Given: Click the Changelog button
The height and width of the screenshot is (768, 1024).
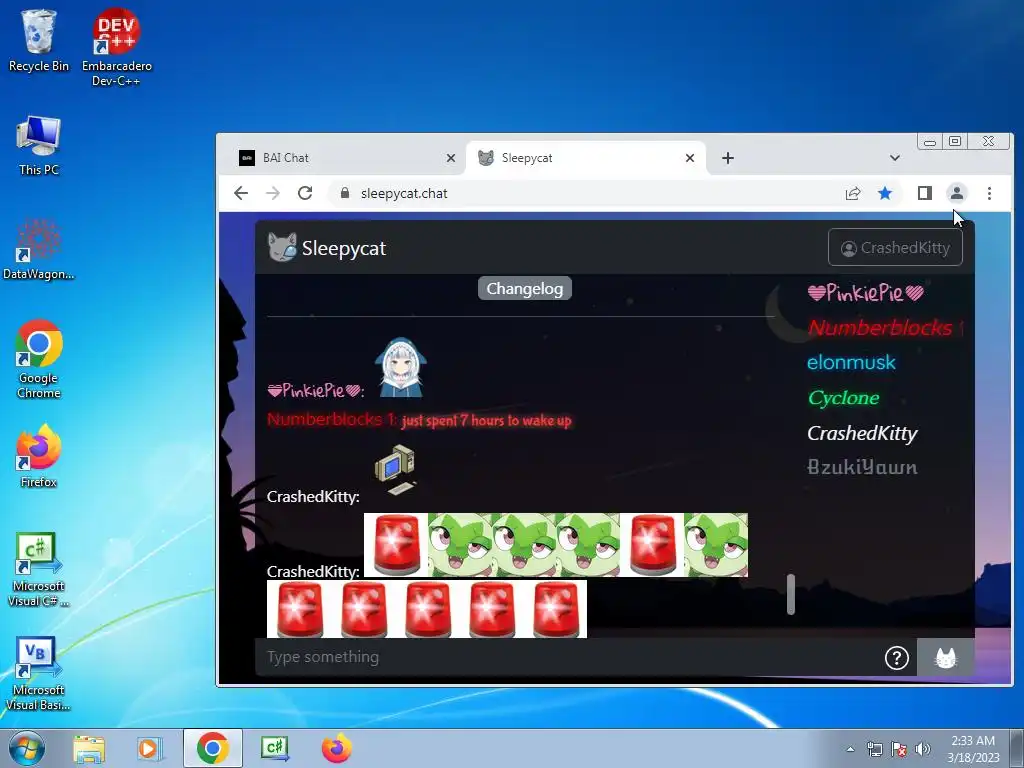Looking at the screenshot, I should (x=524, y=289).
